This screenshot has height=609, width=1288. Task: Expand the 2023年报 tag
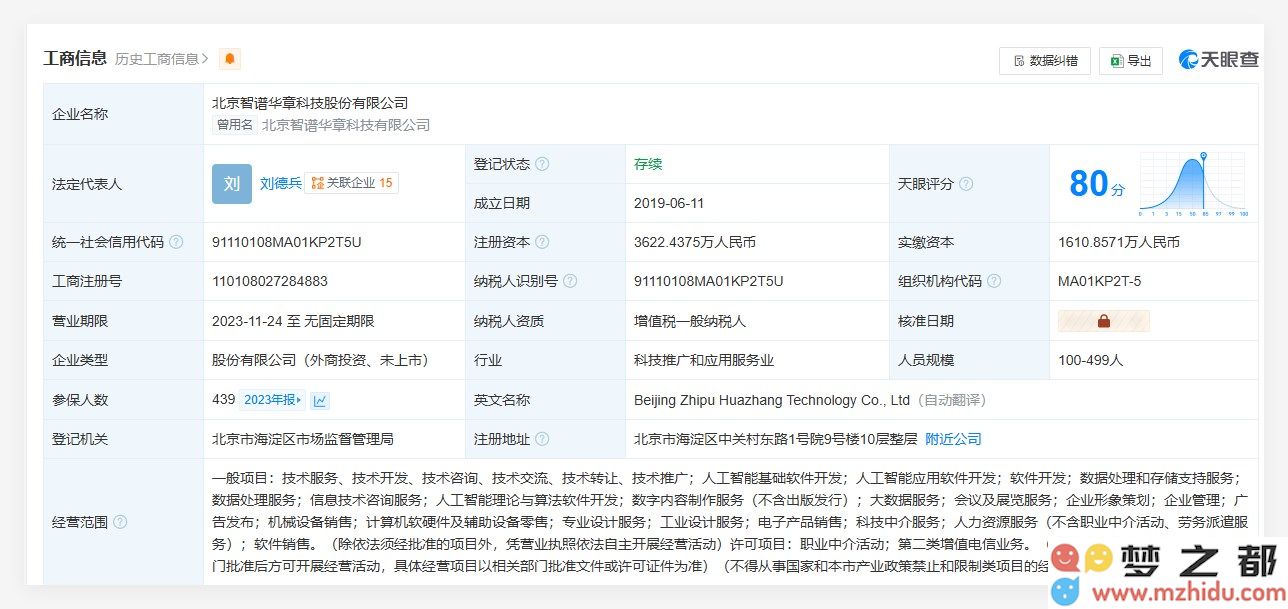tap(273, 400)
